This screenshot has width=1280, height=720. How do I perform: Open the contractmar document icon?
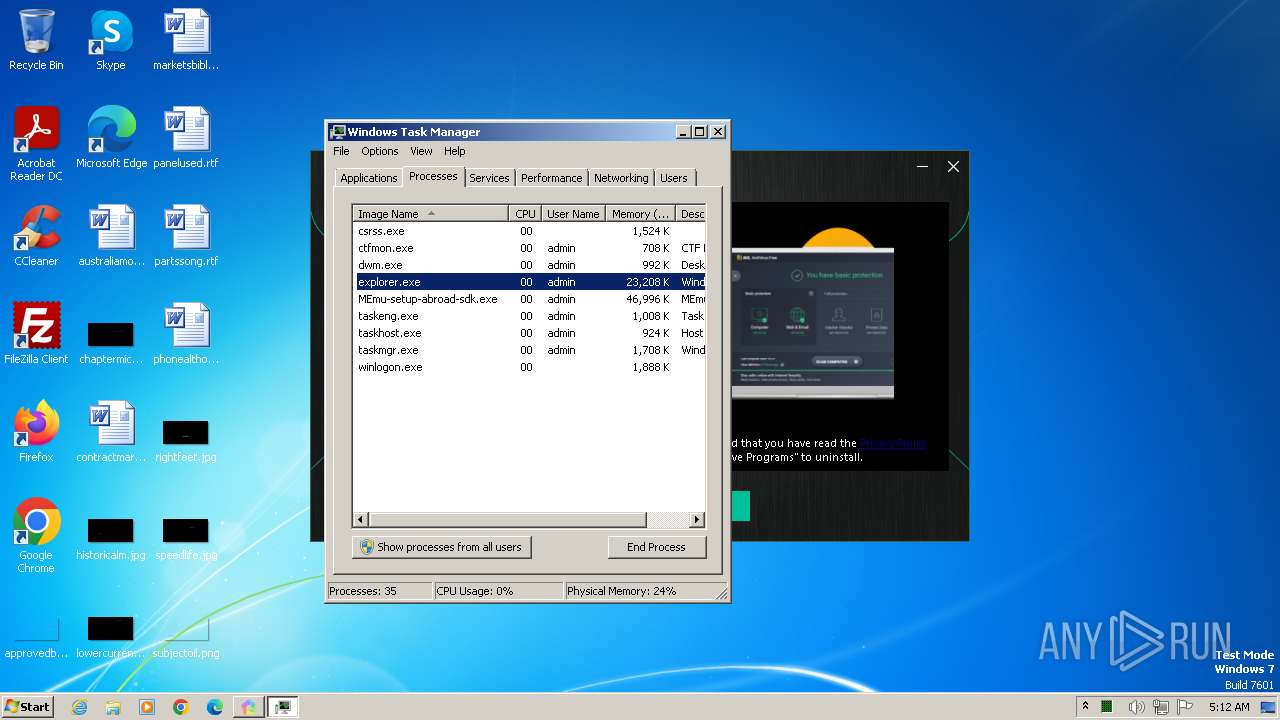(x=111, y=432)
